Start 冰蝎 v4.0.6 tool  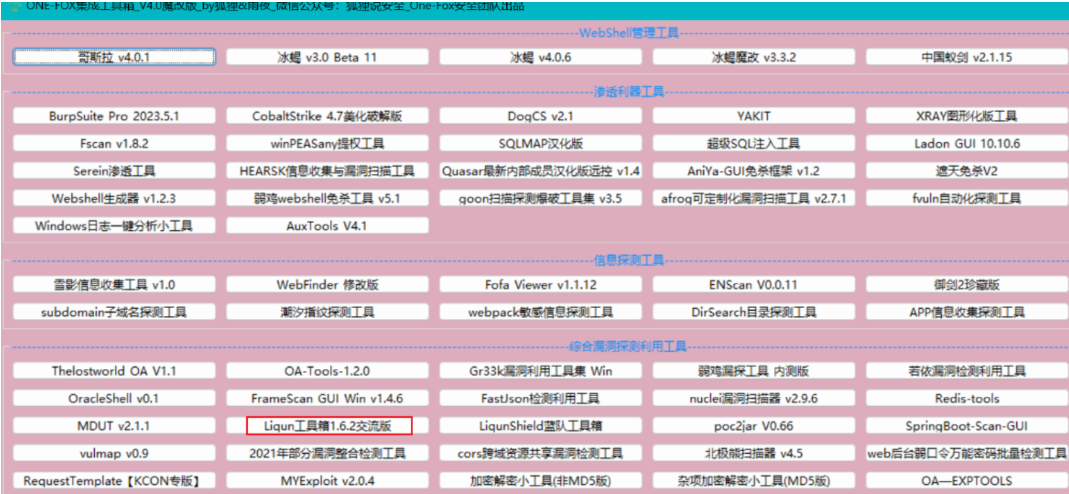point(541,57)
